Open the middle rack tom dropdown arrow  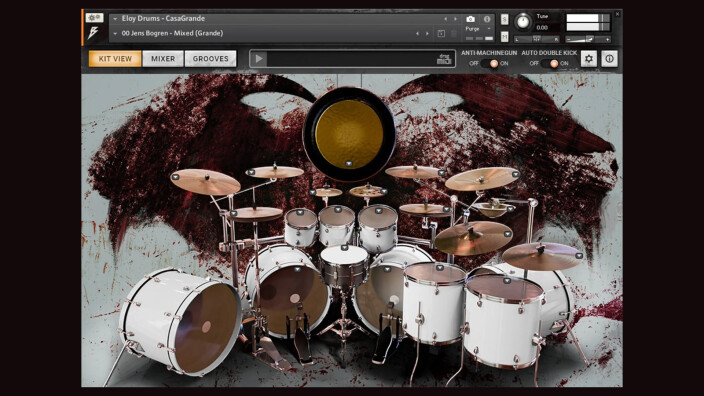337,210
